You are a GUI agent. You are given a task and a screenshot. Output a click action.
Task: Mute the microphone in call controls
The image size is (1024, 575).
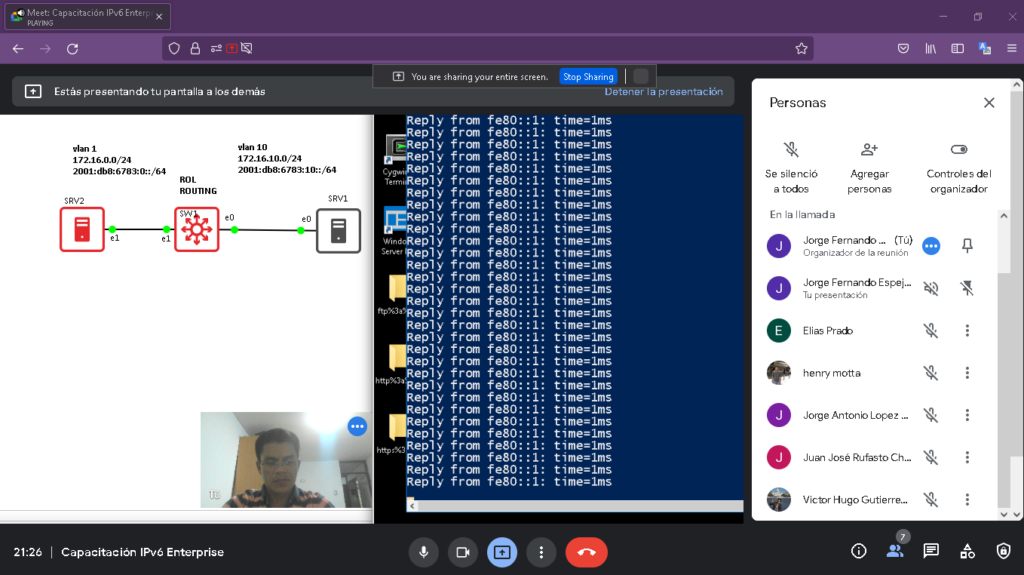tap(423, 552)
